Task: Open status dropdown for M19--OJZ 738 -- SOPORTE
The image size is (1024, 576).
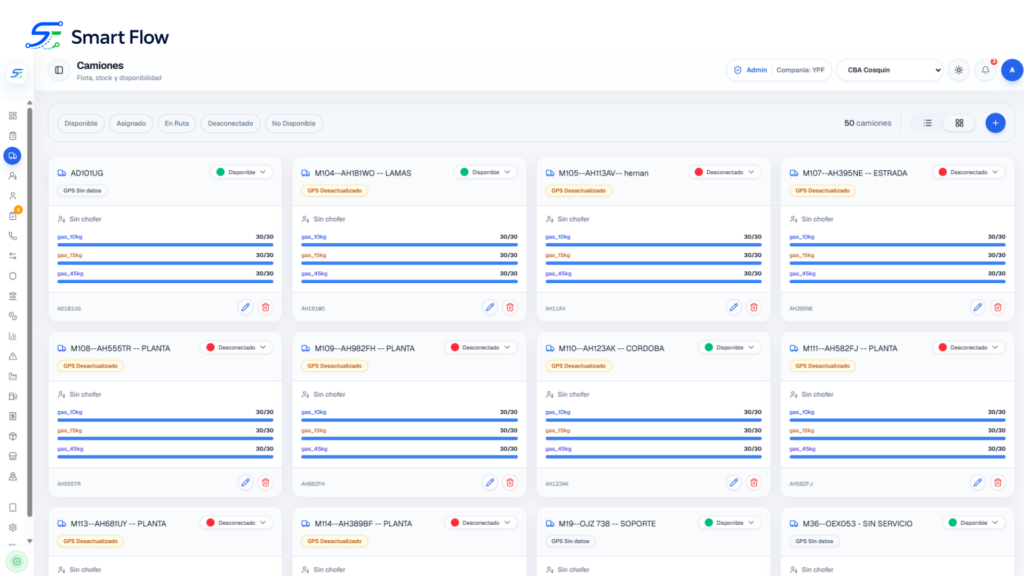Action: 730,522
